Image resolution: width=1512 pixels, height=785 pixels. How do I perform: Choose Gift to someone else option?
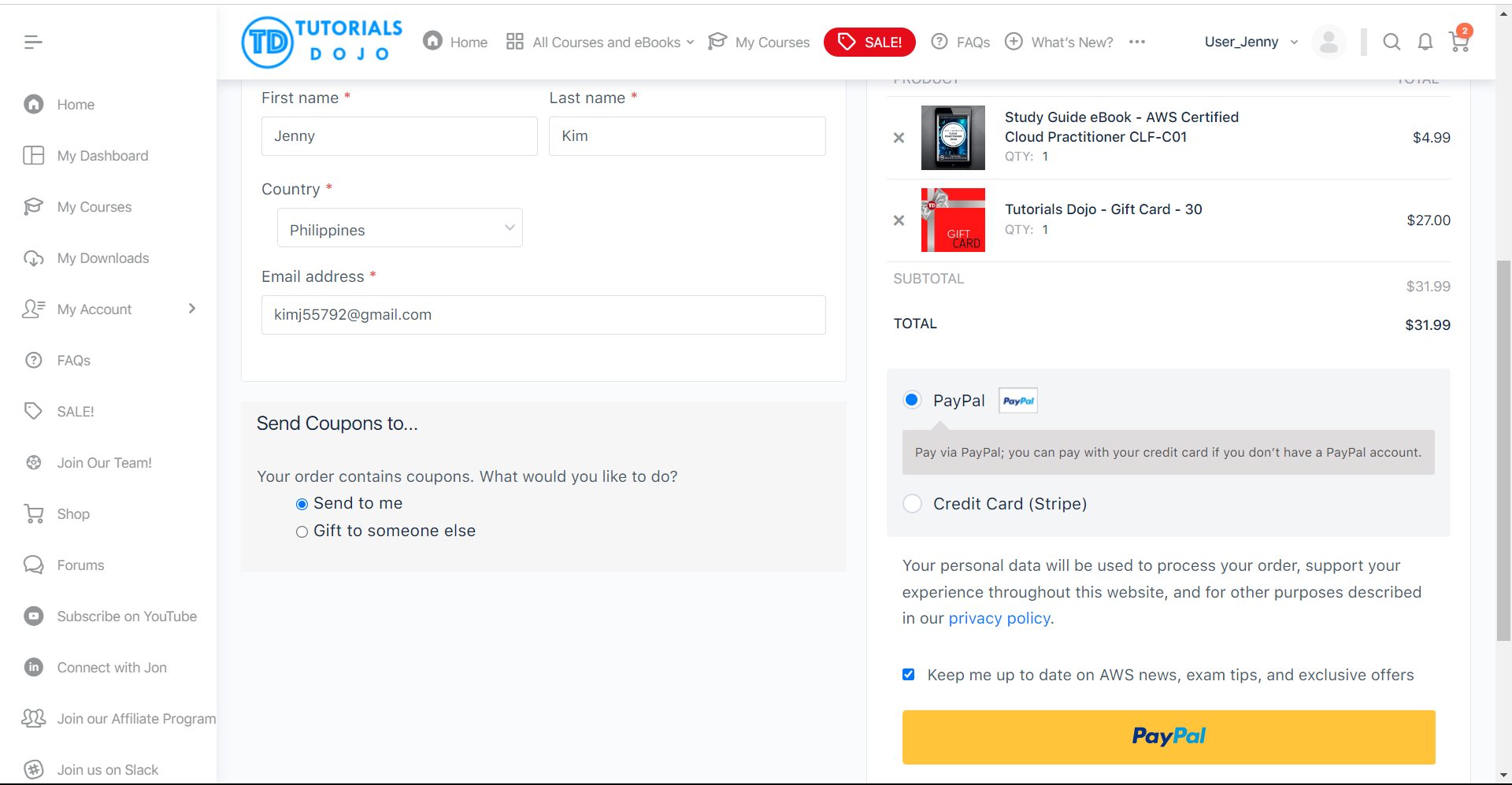pos(302,532)
